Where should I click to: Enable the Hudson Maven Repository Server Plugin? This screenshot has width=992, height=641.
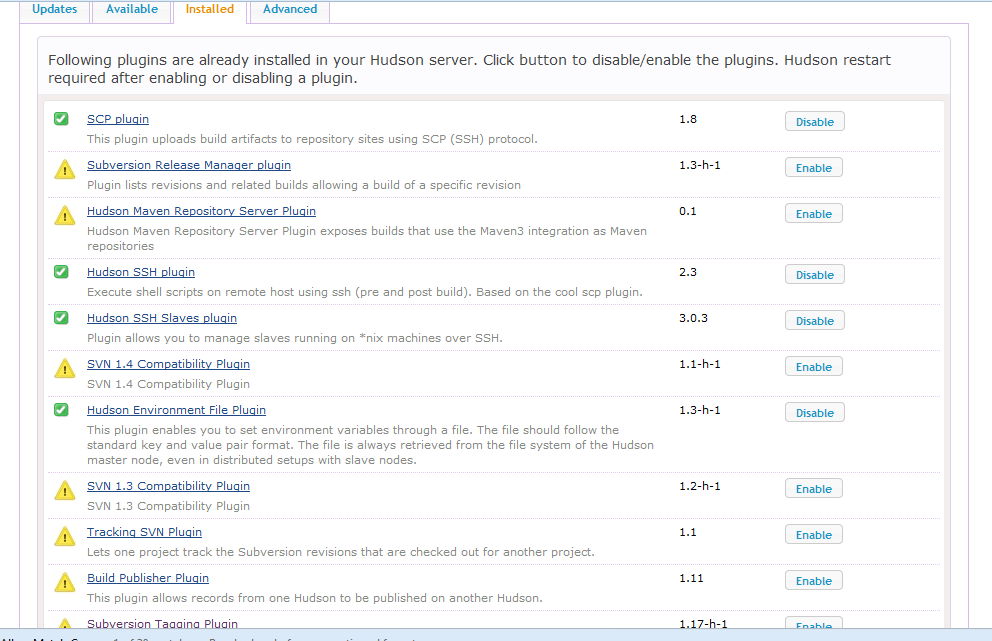click(x=814, y=214)
